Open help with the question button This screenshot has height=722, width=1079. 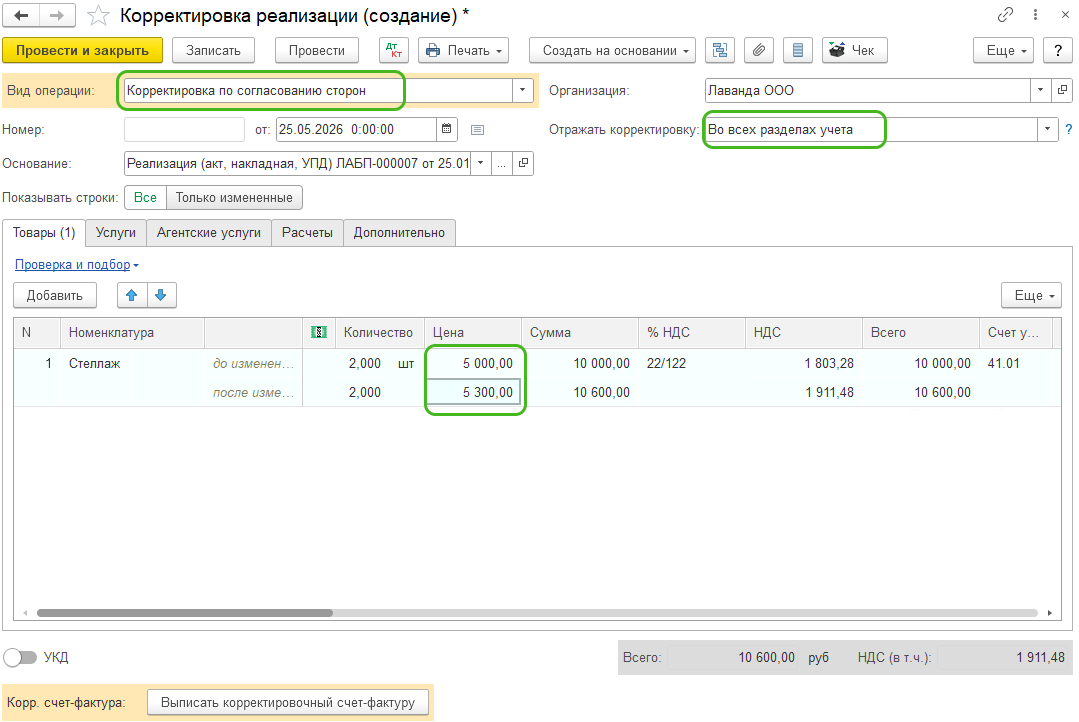(1058, 50)
